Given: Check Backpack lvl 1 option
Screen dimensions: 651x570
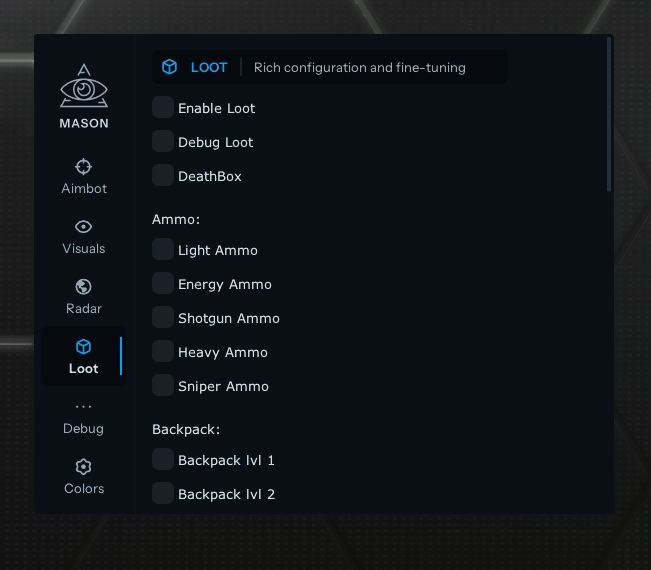Looking at the screenshot, I should (x=163, y=460).
